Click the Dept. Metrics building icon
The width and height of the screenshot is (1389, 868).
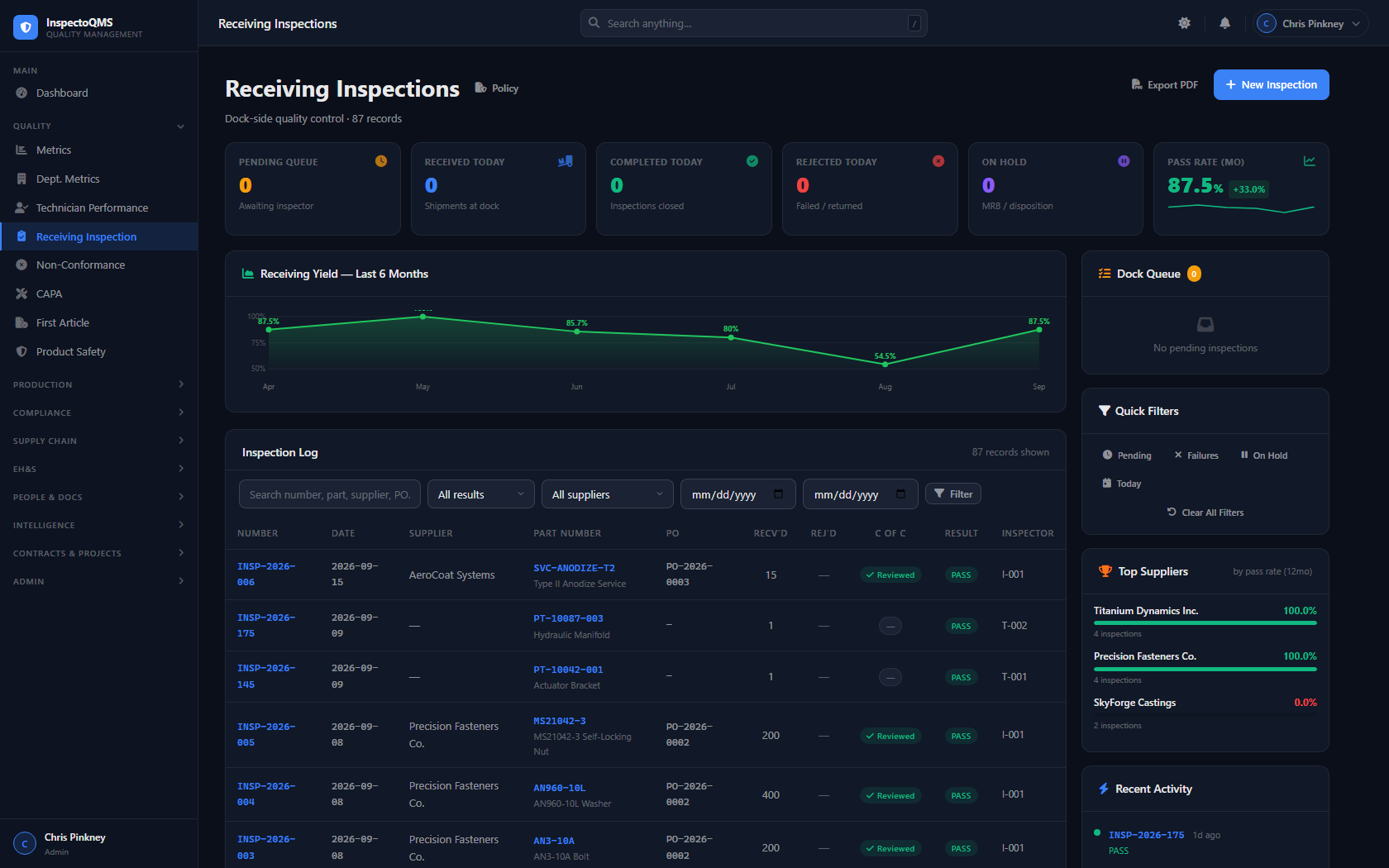[x=21, y=179]
